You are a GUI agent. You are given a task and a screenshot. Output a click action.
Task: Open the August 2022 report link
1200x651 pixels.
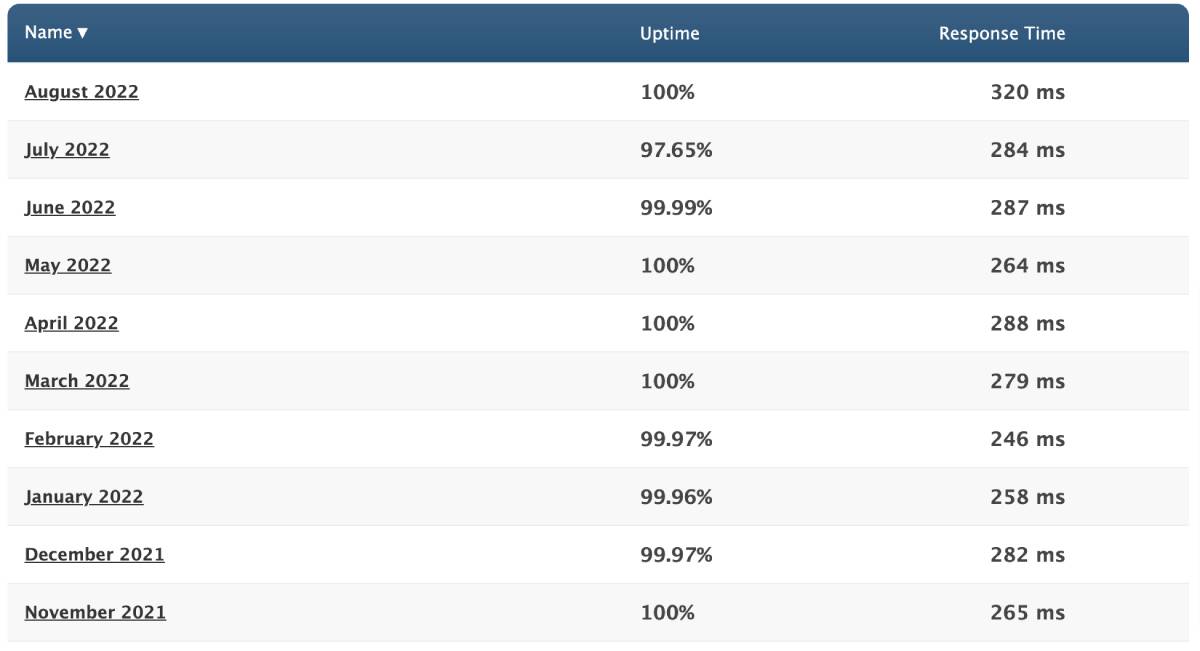coord(82,92)
